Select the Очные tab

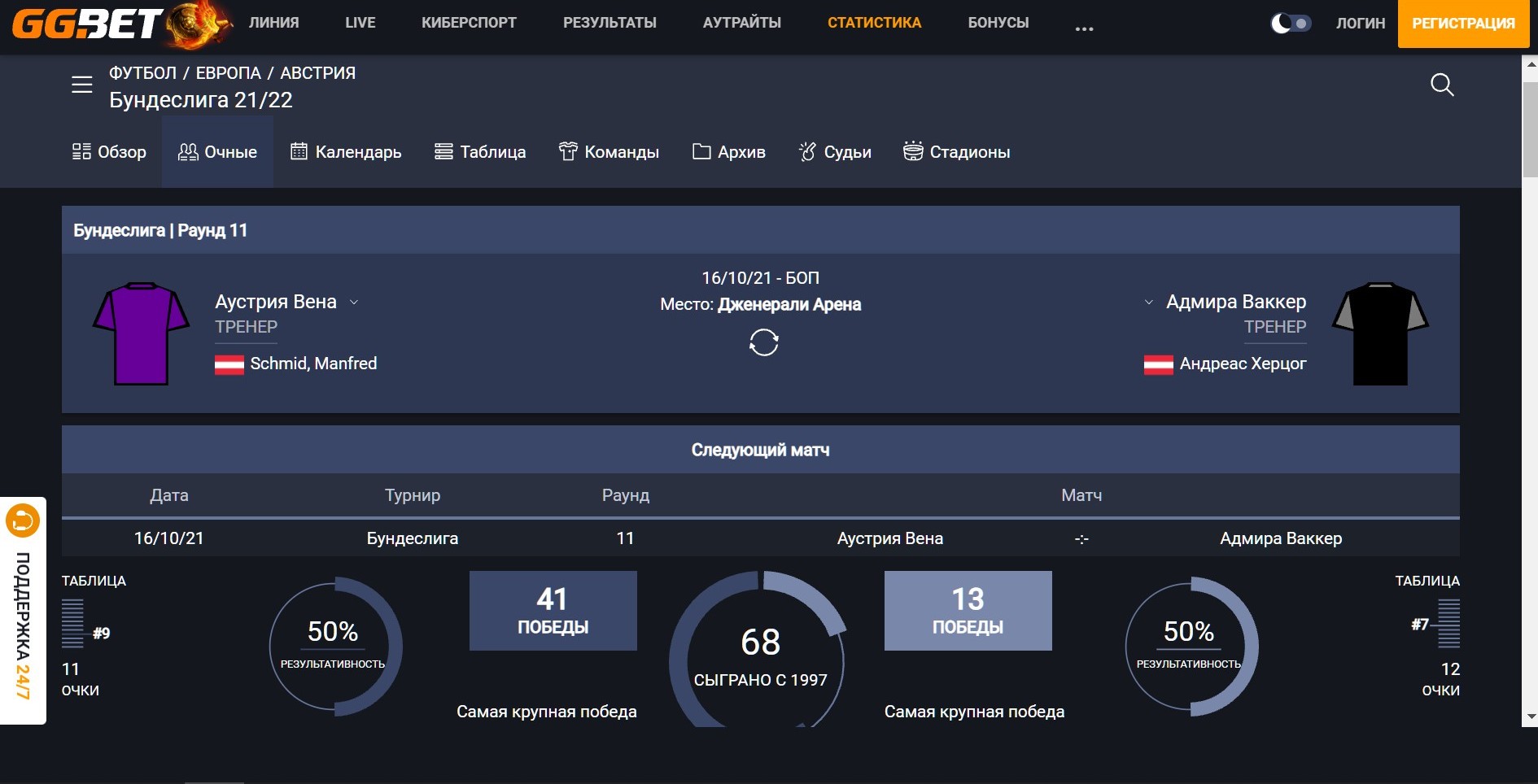coord(217,152)
